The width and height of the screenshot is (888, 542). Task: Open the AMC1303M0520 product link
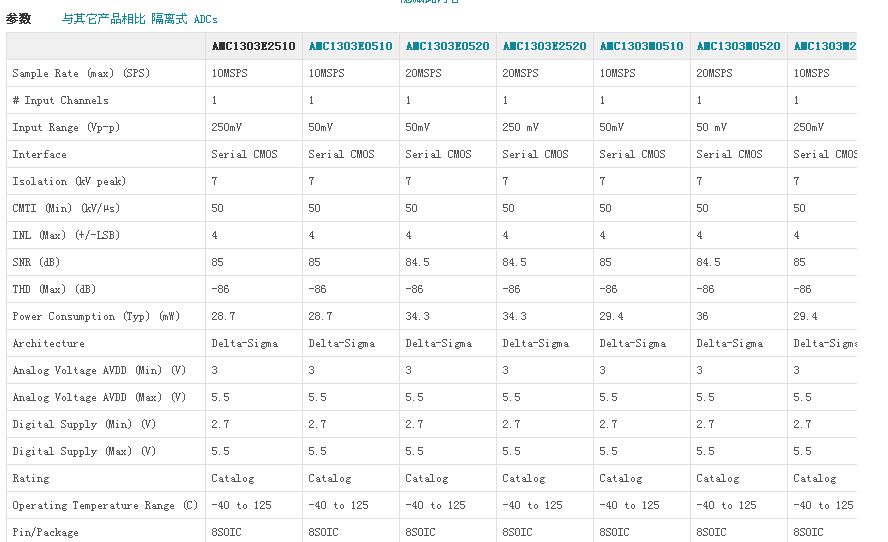(x=737, y=46)
